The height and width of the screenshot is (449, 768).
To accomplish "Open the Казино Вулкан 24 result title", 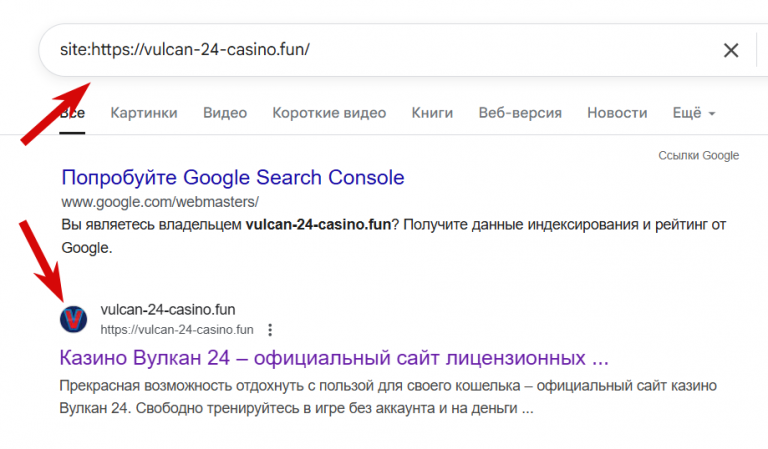I will tap(334, 358).
